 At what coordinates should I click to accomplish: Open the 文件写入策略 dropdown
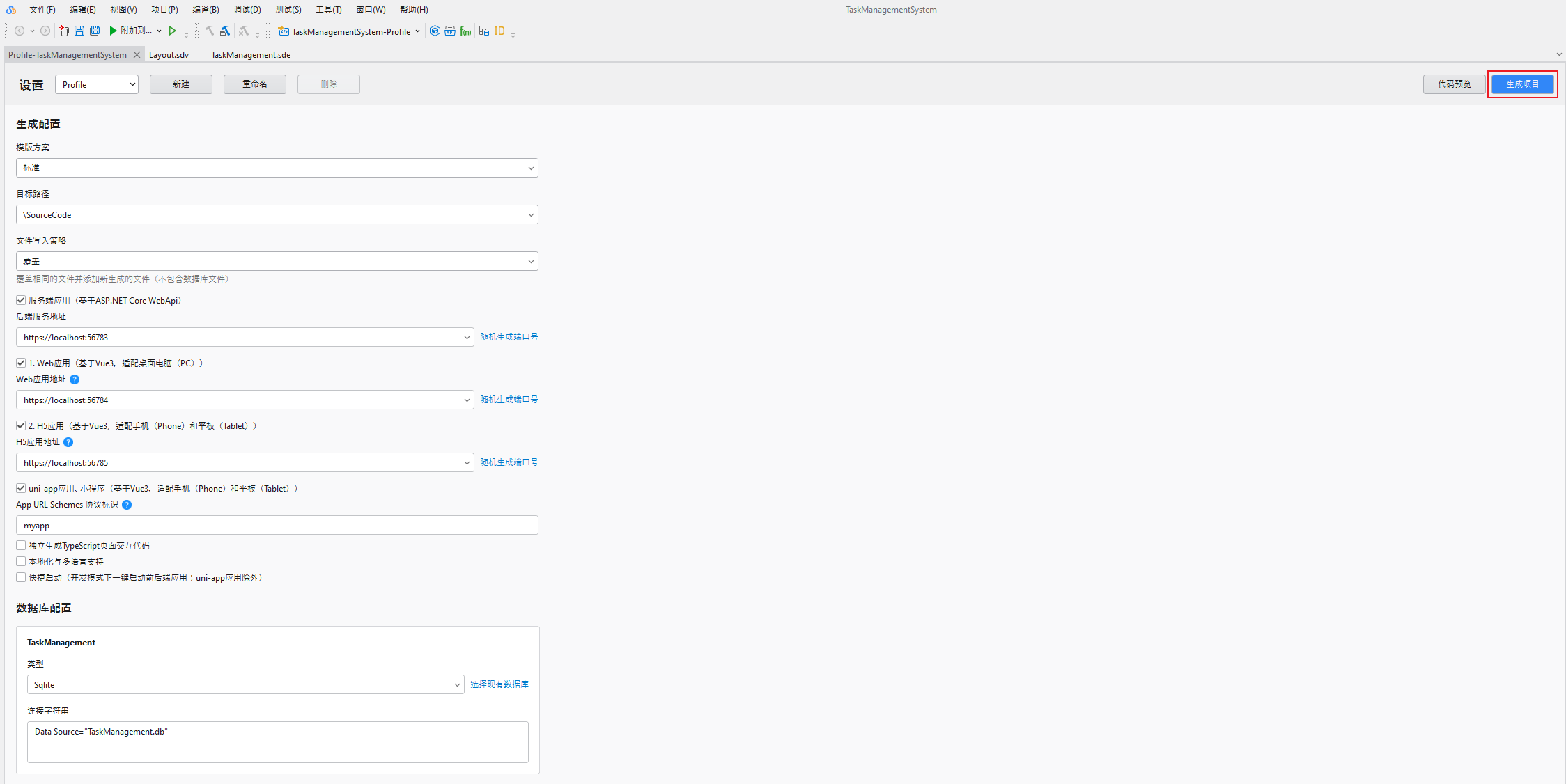(x=277, y=260)
